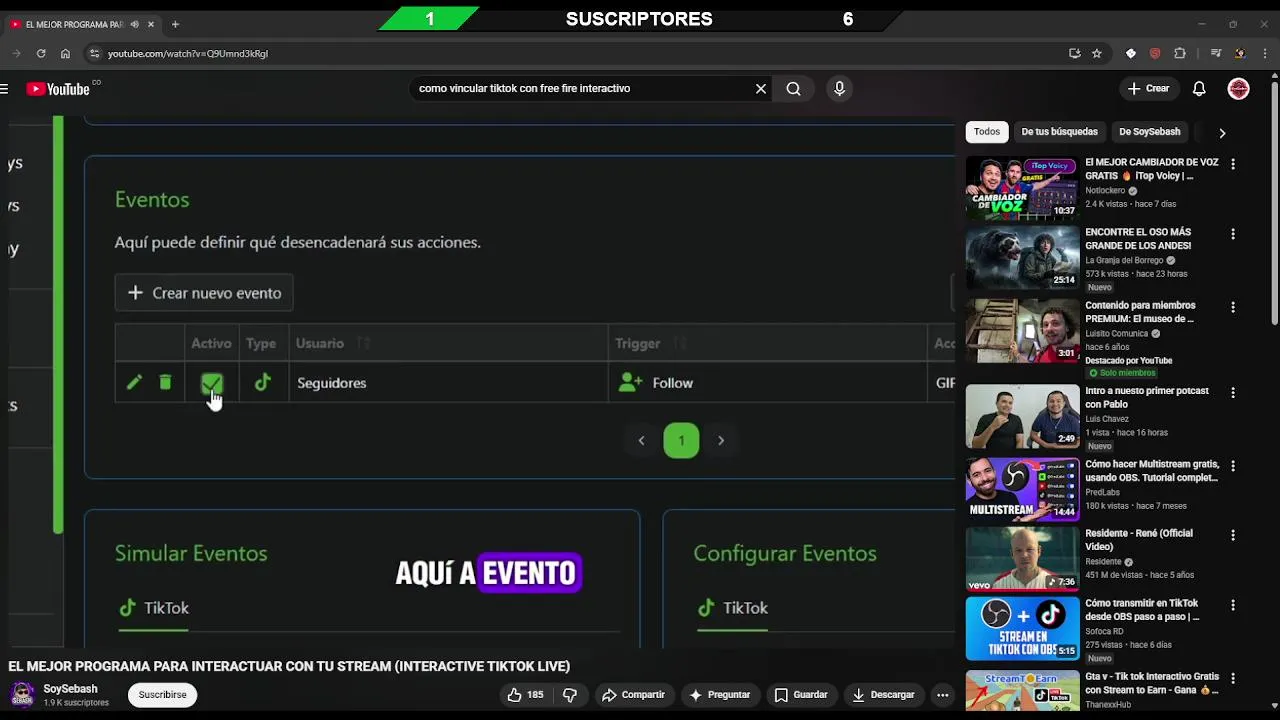Bookmark this page with the star icon
The image size is (1280, 720).
(1097, 53)
